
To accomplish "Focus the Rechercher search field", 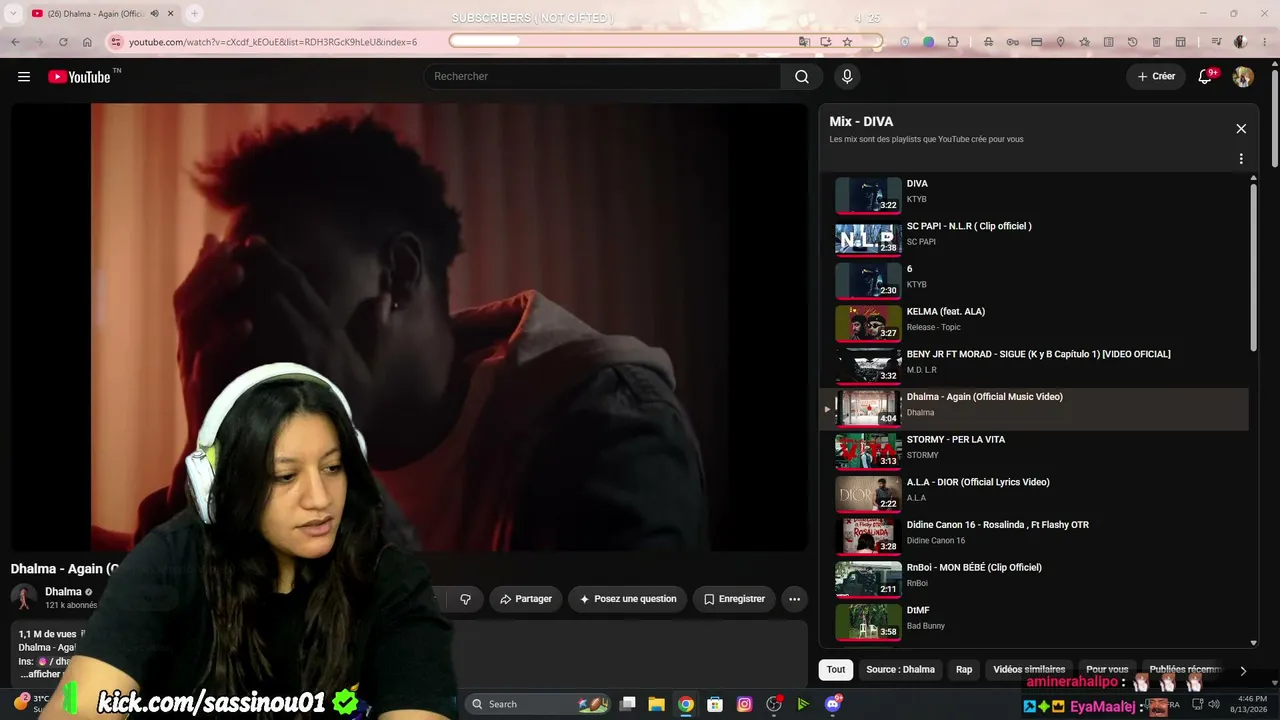I will (603, 77).
